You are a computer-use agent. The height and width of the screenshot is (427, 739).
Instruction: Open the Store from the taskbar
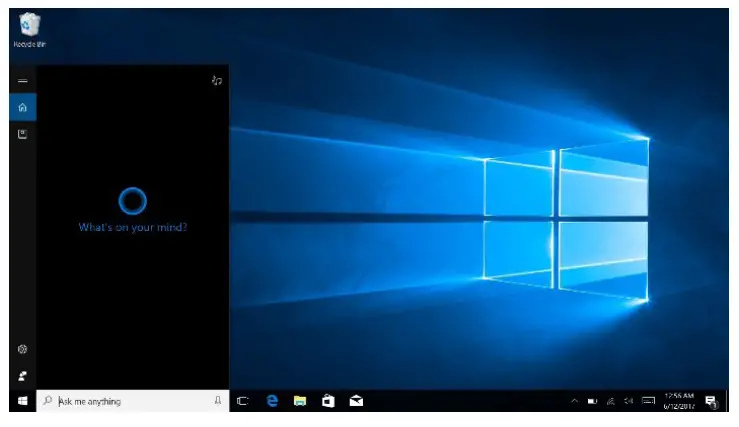tap(328, 401)
